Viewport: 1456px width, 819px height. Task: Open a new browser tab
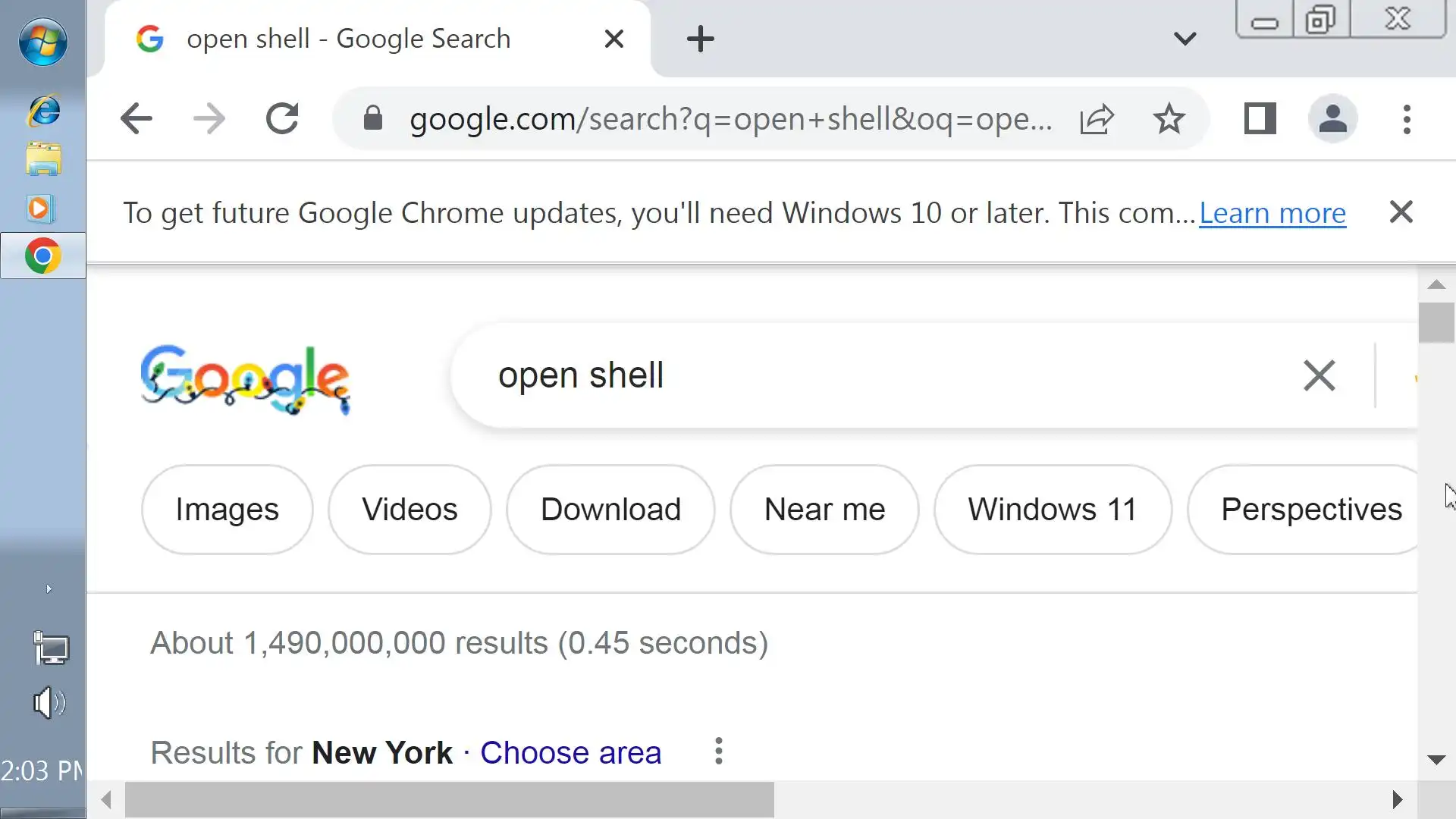click(x=700, y=39)
